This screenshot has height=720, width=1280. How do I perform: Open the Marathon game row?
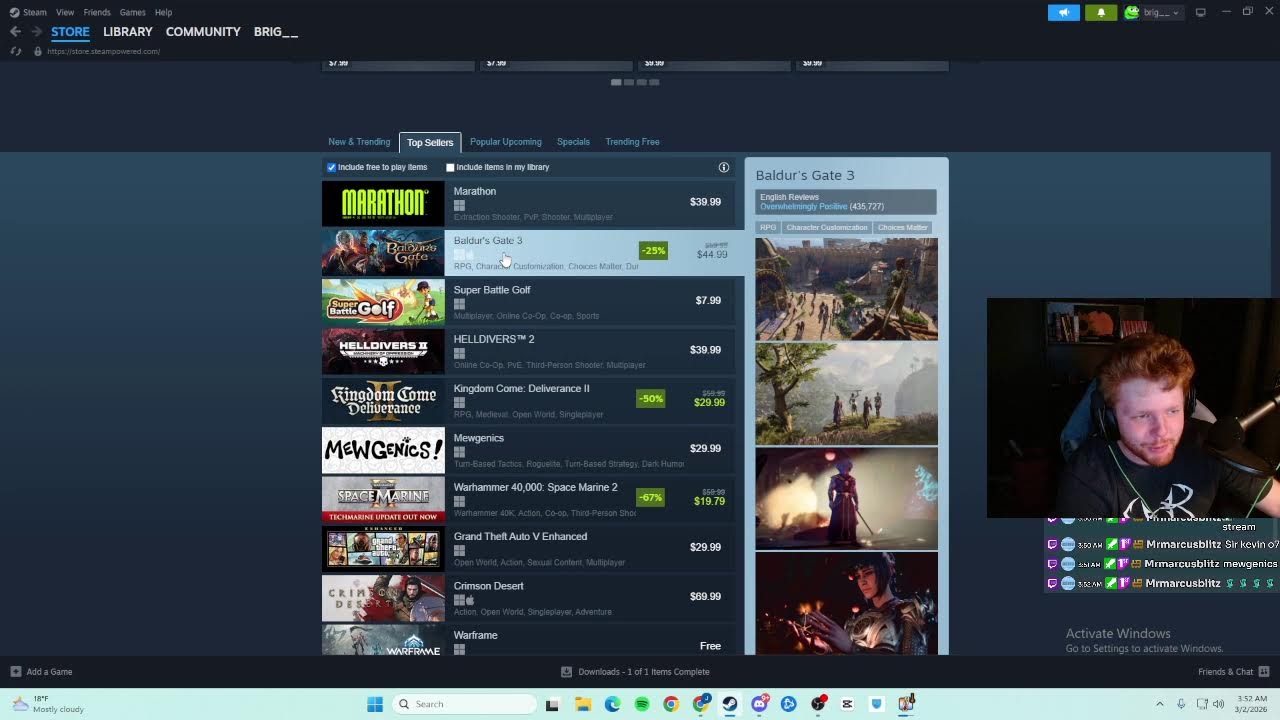coord(529,203)
